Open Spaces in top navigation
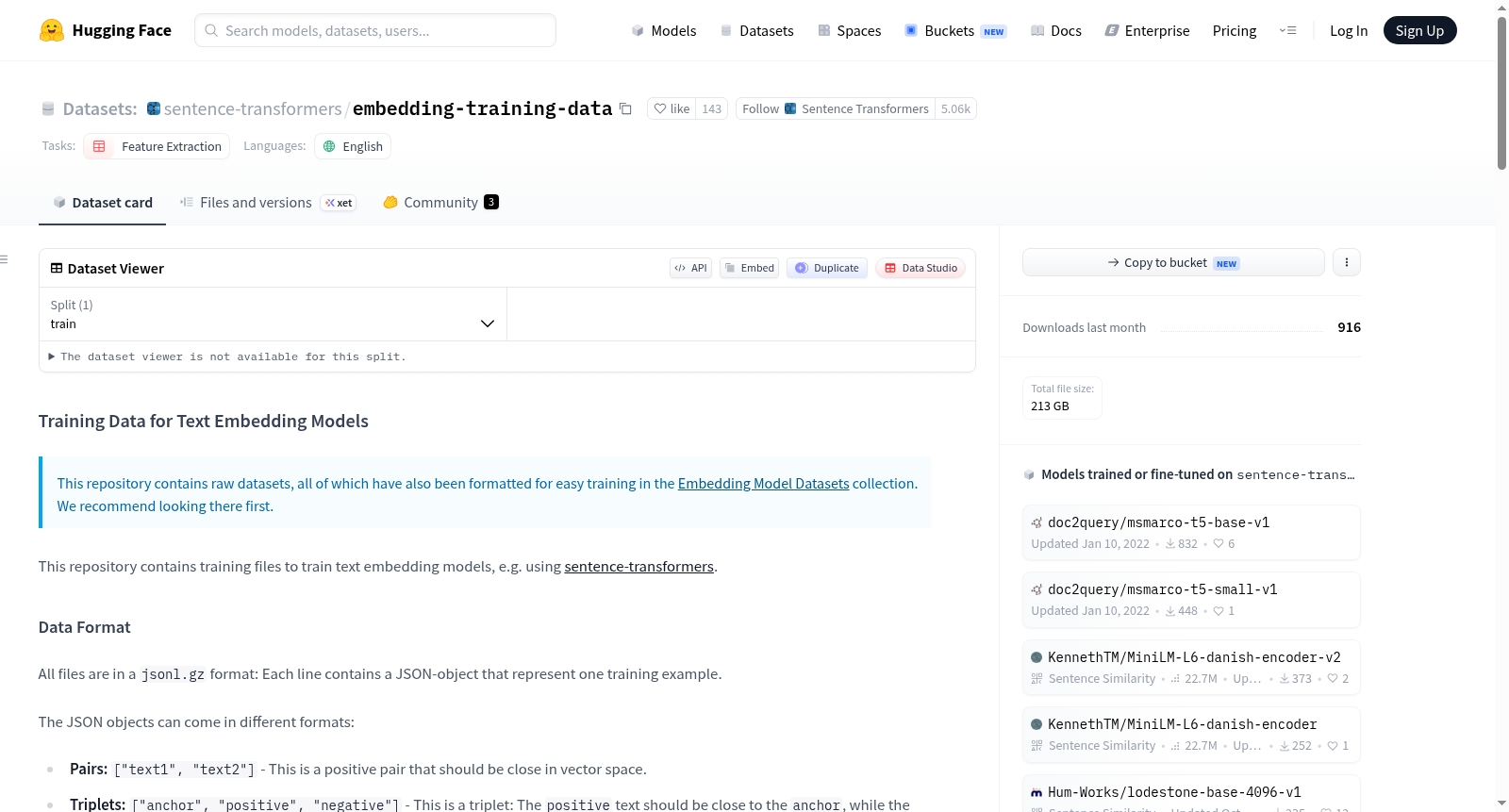 pyautogui.click(x=850, y=30)
